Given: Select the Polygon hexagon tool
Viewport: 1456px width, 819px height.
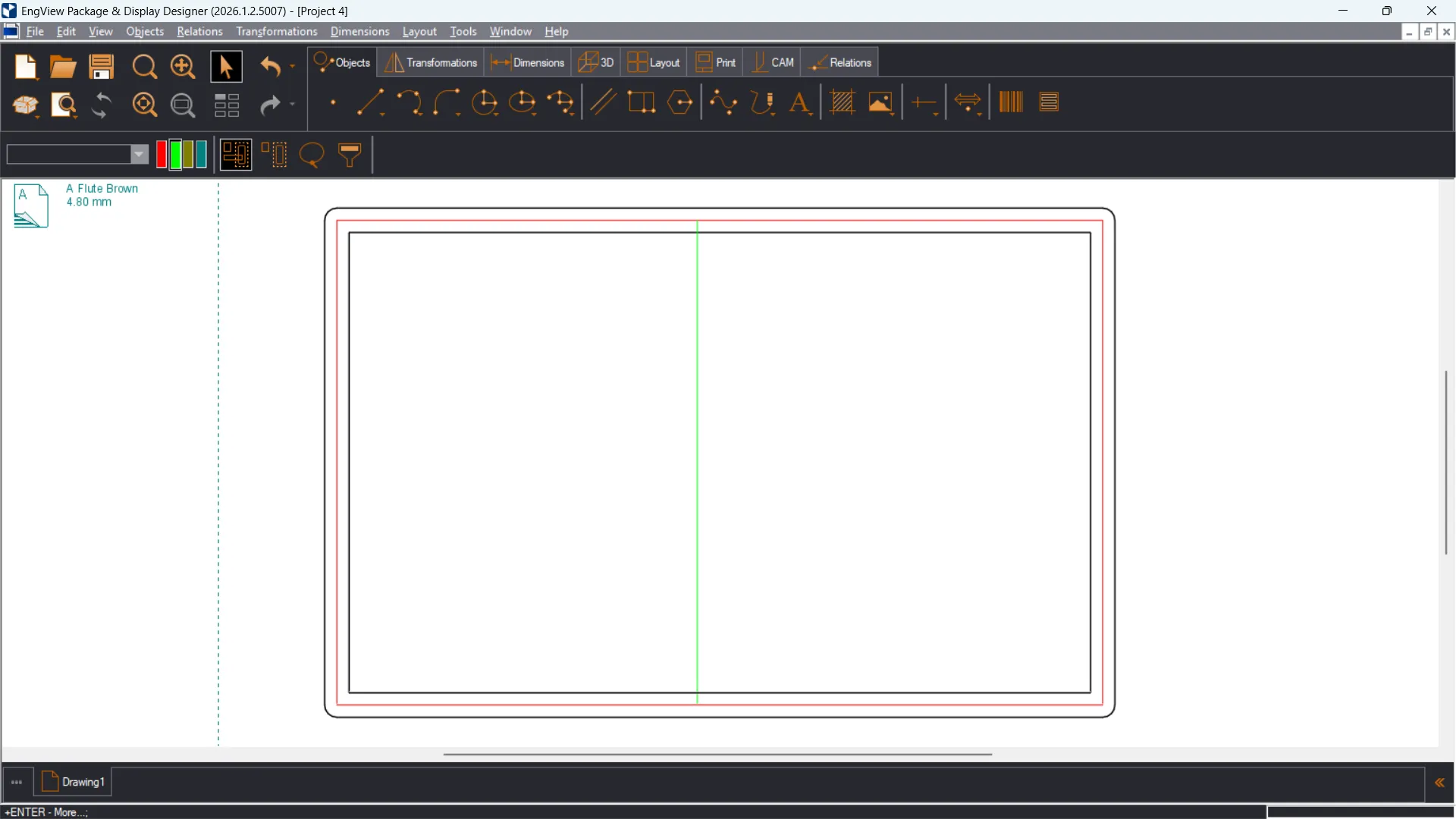Looking at the screenshot, I should click(680, 102).
